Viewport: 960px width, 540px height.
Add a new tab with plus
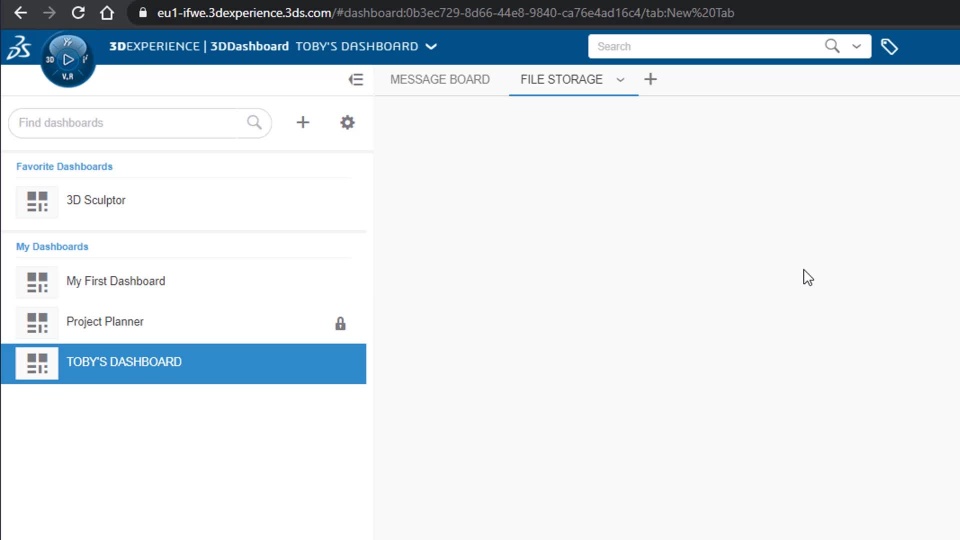click(x=650, y=79)
